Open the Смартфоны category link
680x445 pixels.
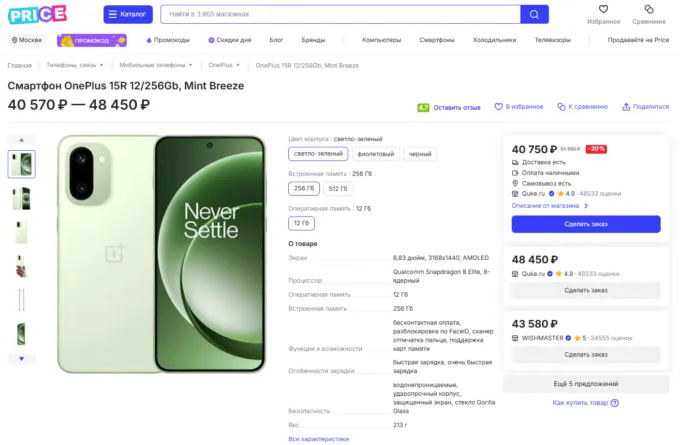pos(437,40)
